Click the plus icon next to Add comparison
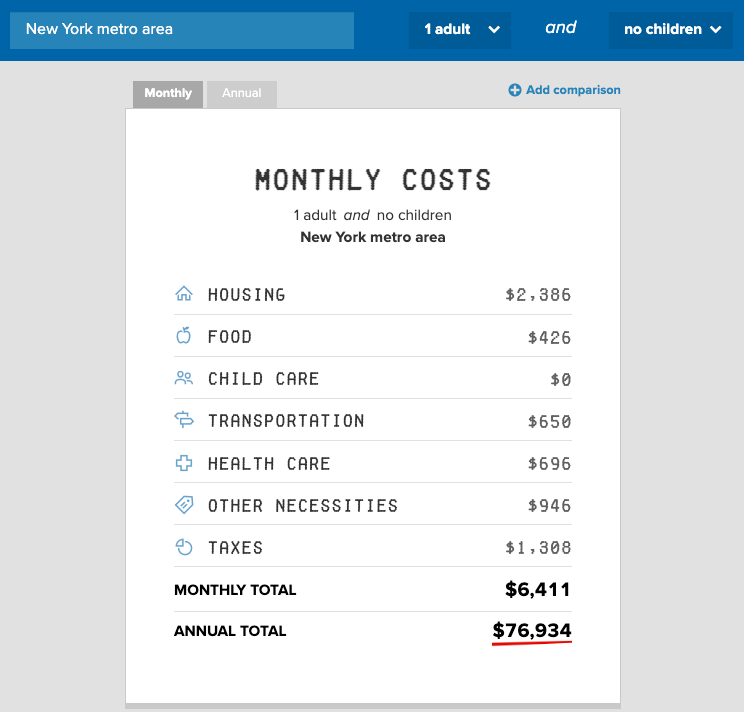This screenshot has height=712, width=744. [x=515, y=90]
